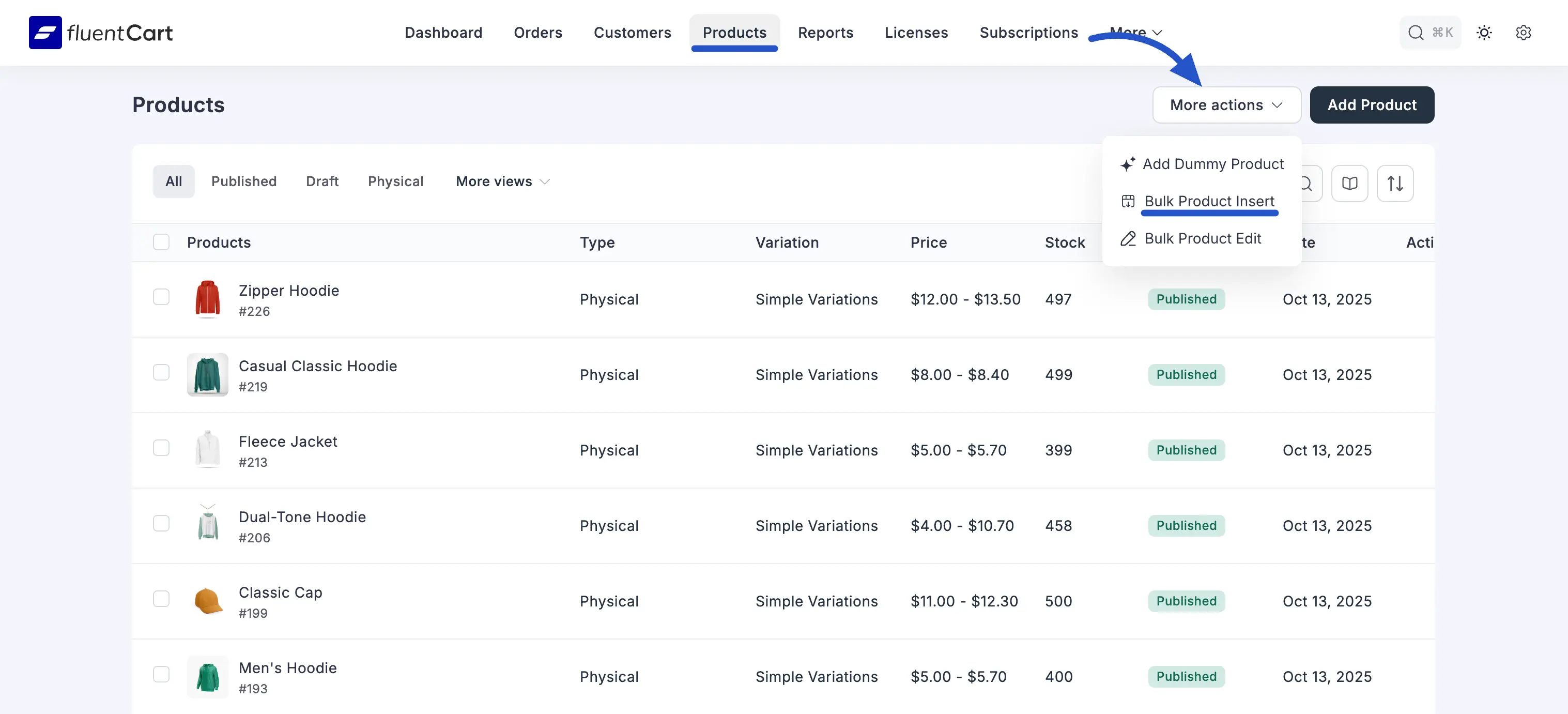Screen dimensions: 1568x714
Task: Check the select-all checkbox in table header
Action: (x=161, y=242)
